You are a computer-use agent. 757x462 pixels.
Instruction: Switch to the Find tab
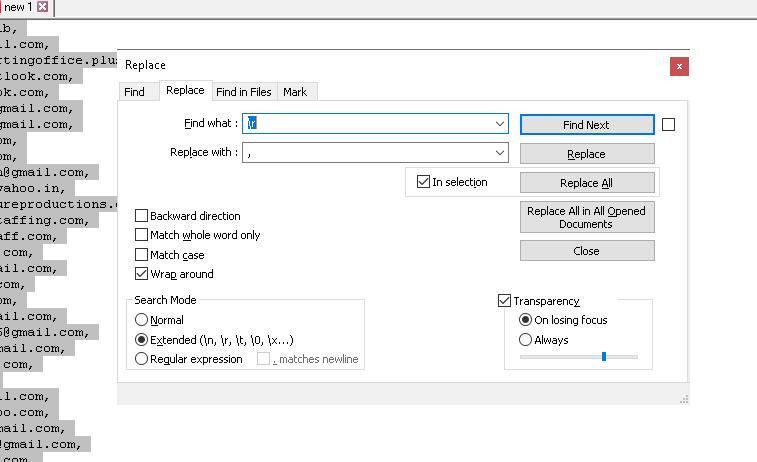[x=134, y=92]
